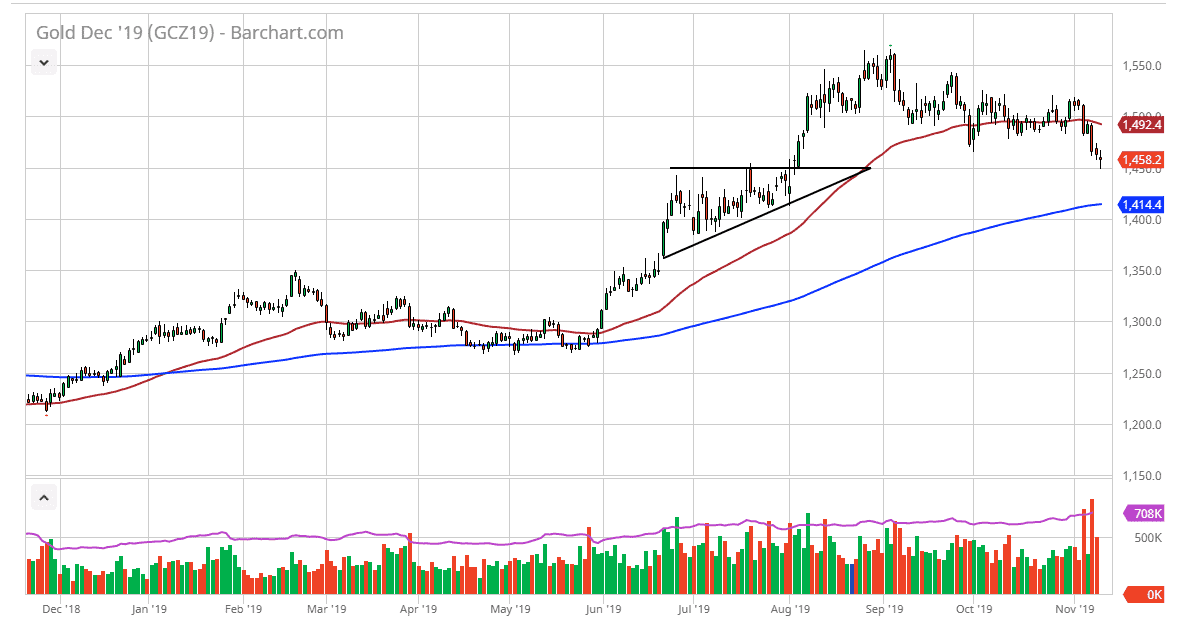Select the red 0K volume flag

[1146, 592]
